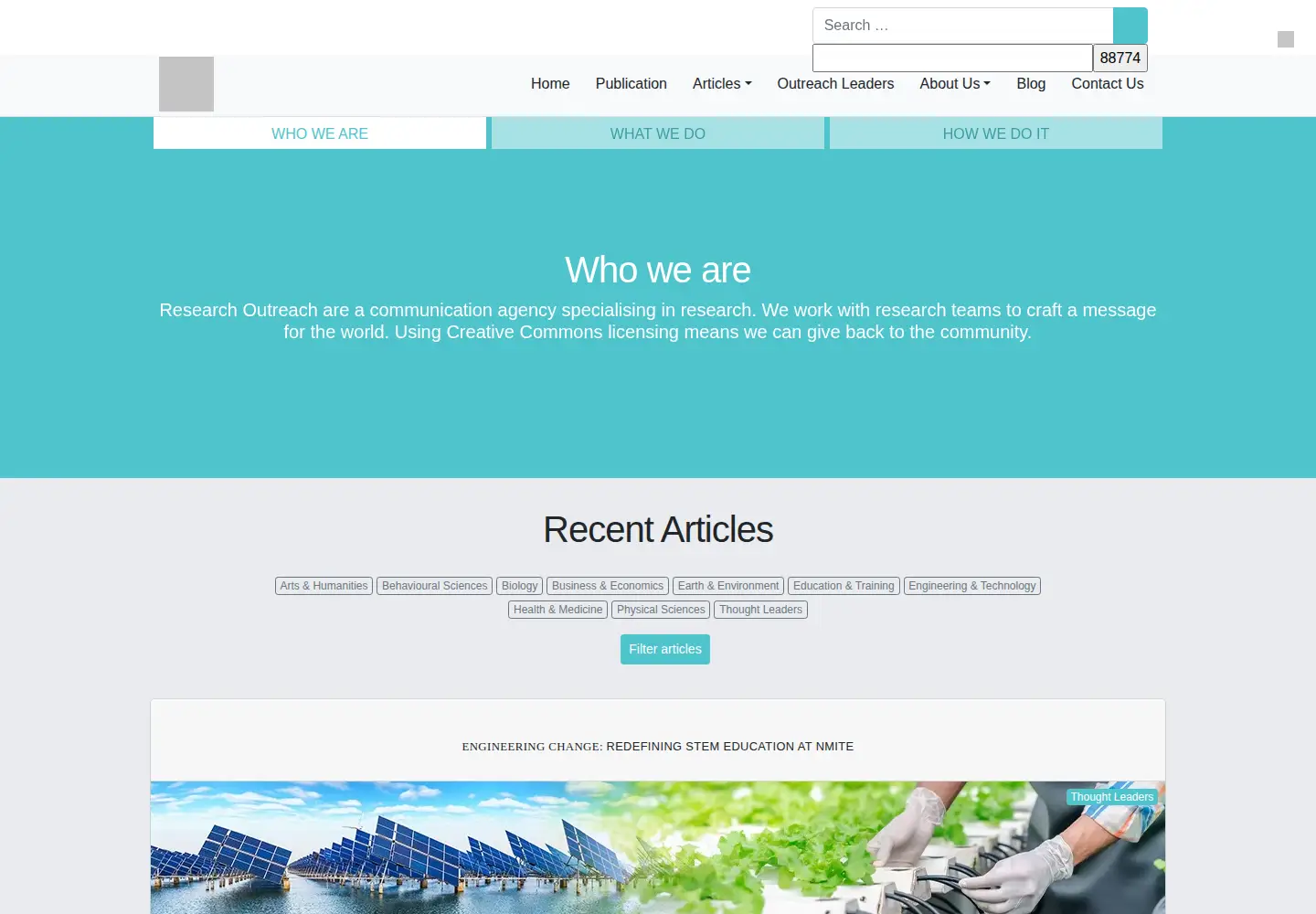Click the Filter articles button

tap(665, 649)
